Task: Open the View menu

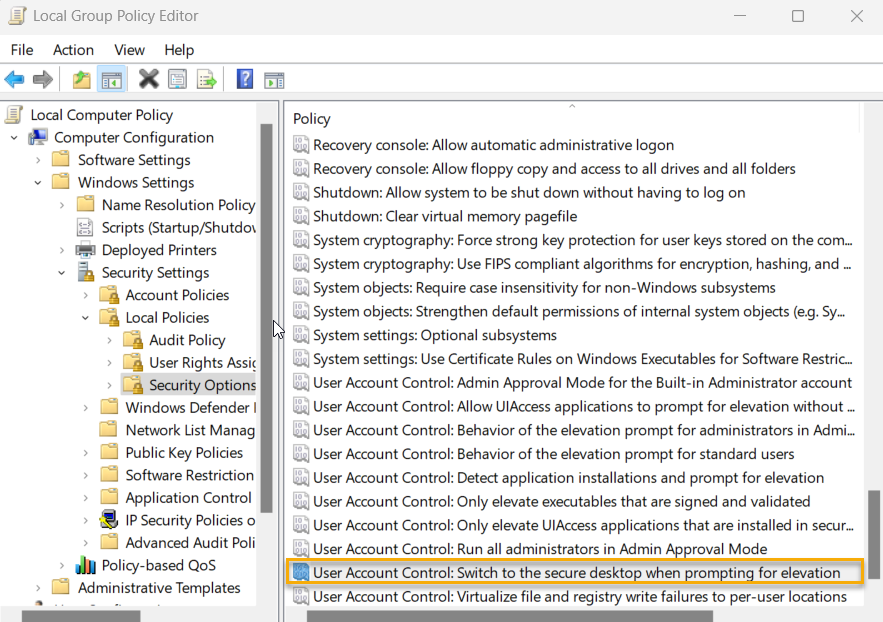Action: point(129,49)
